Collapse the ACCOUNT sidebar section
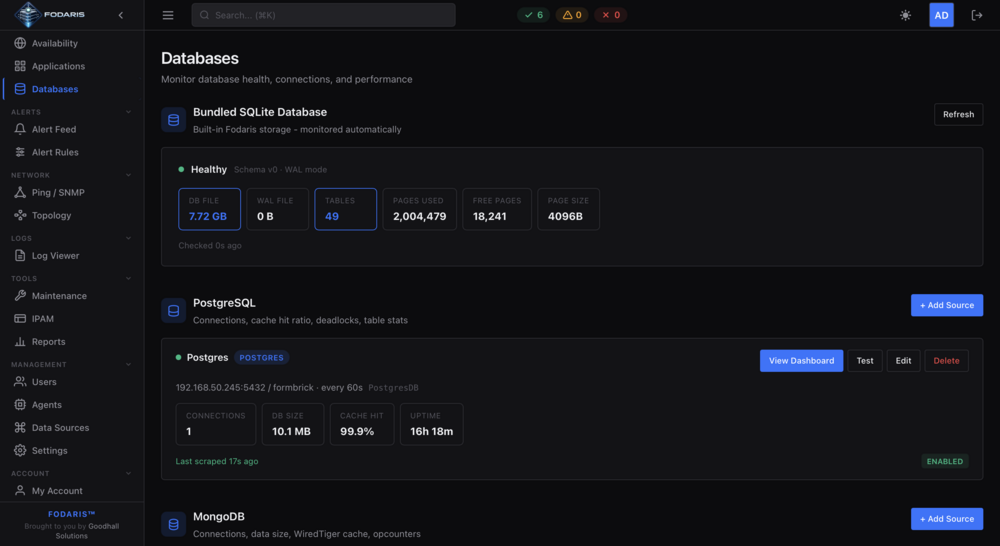Screen dimensions: 1000x546 128,474
